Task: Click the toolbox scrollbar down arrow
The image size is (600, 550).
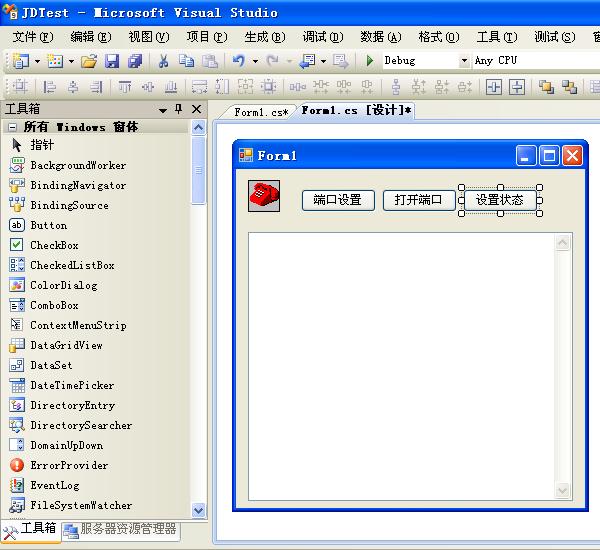Action: 198,510
